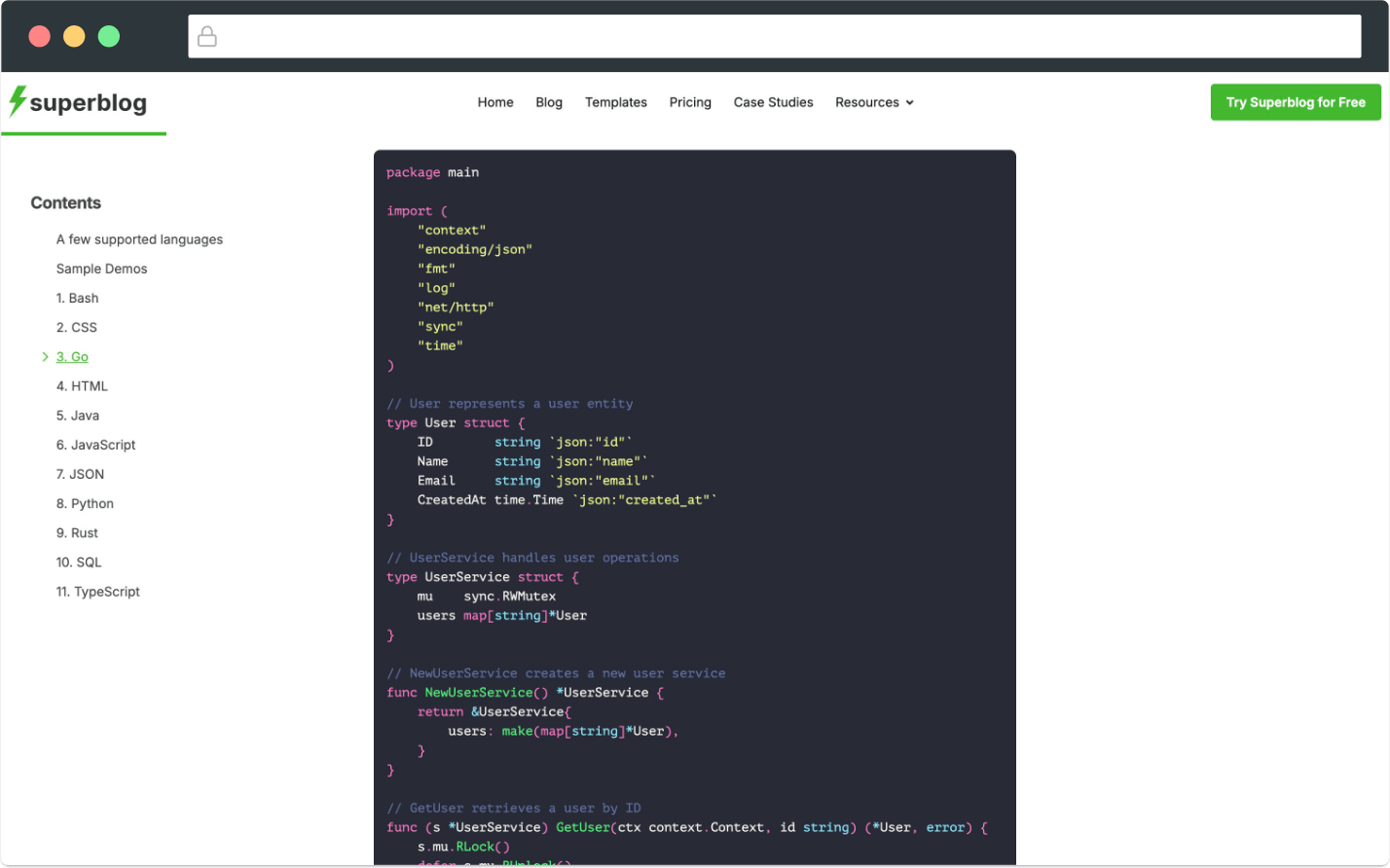
Task: Jump to the "9. Rust" section
Action: pos(77,532)
